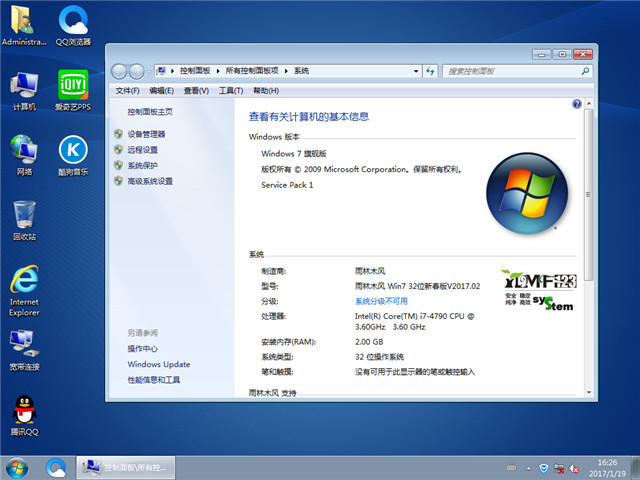This screenshot has height=480, width=640.
Task: Click the 系统分级不可用 link
Action: (x=381, y=301)
